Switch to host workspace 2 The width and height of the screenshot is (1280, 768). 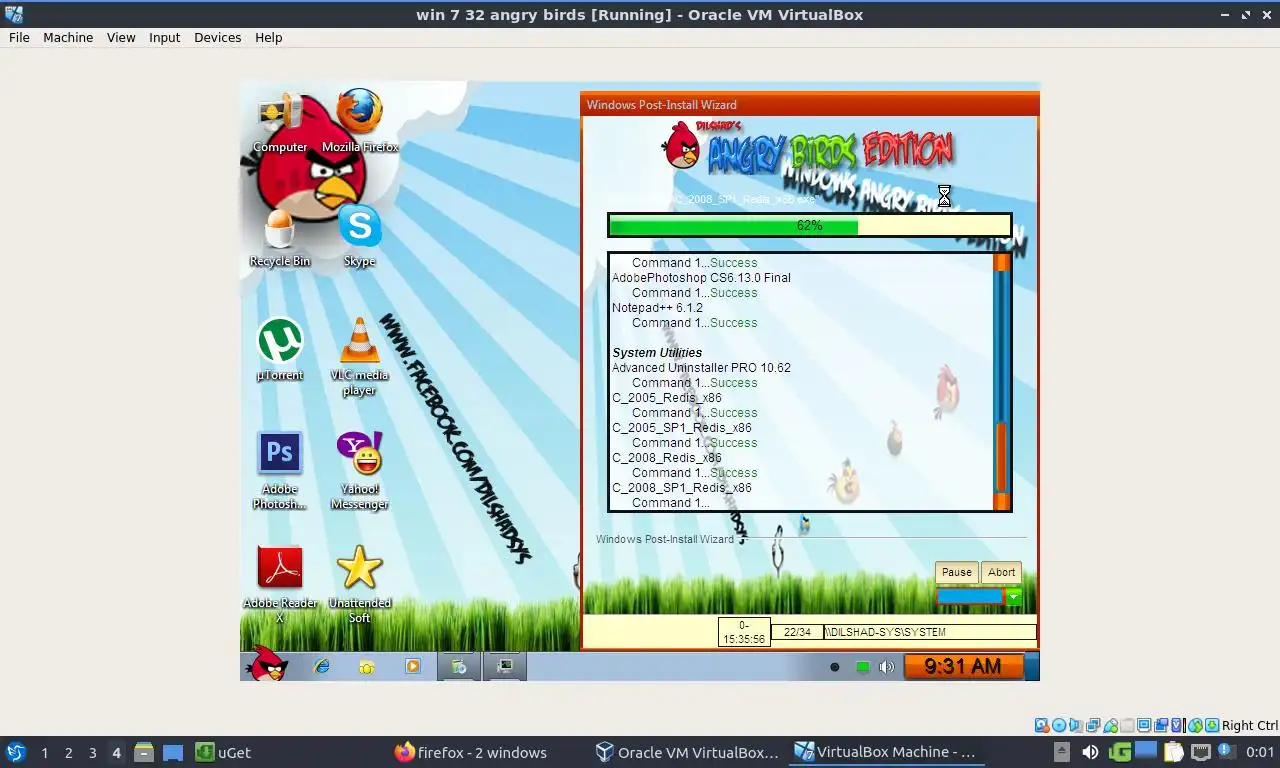(x=68, y=753)
